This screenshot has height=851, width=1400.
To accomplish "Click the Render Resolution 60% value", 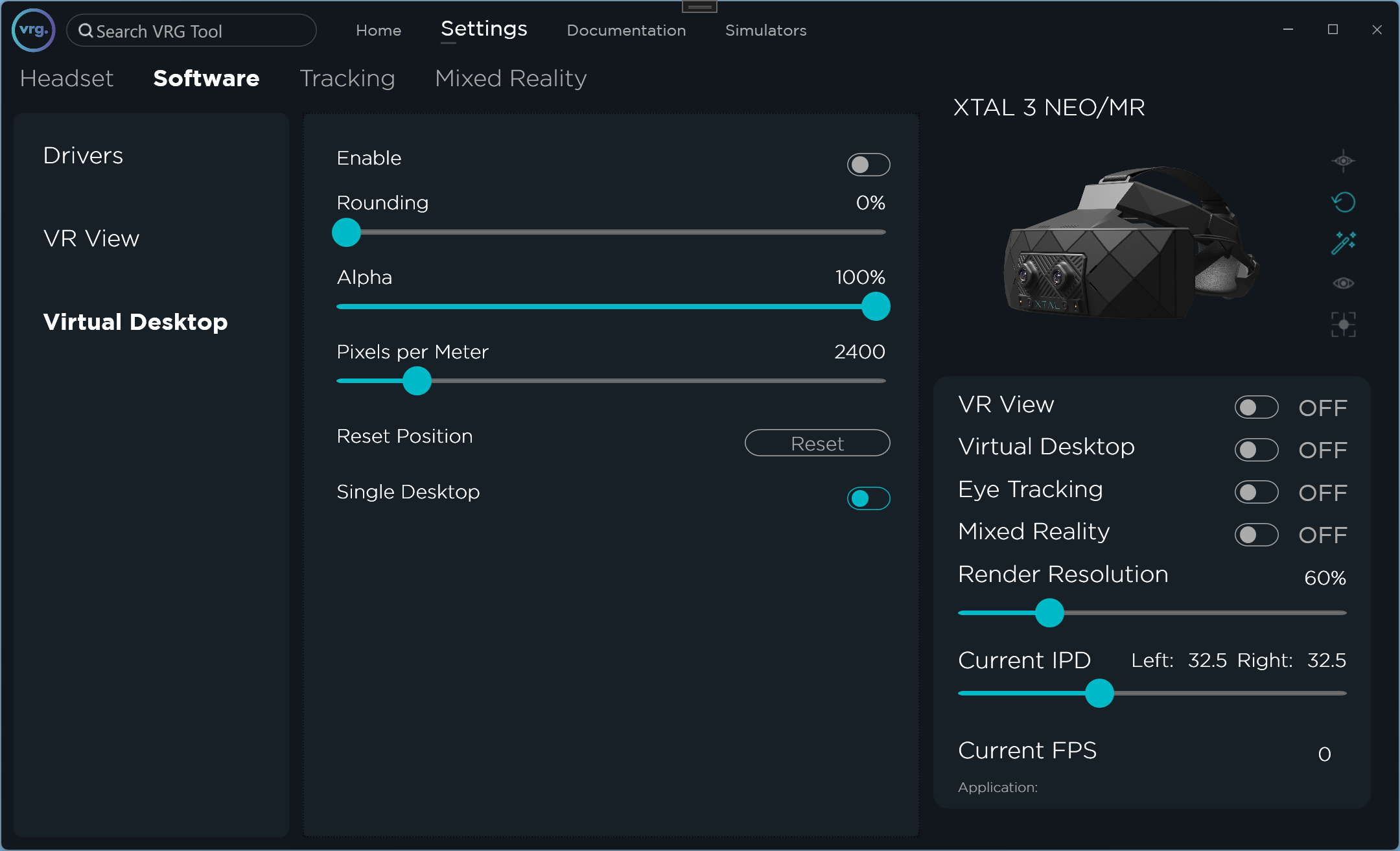I will pos(1325,577).
